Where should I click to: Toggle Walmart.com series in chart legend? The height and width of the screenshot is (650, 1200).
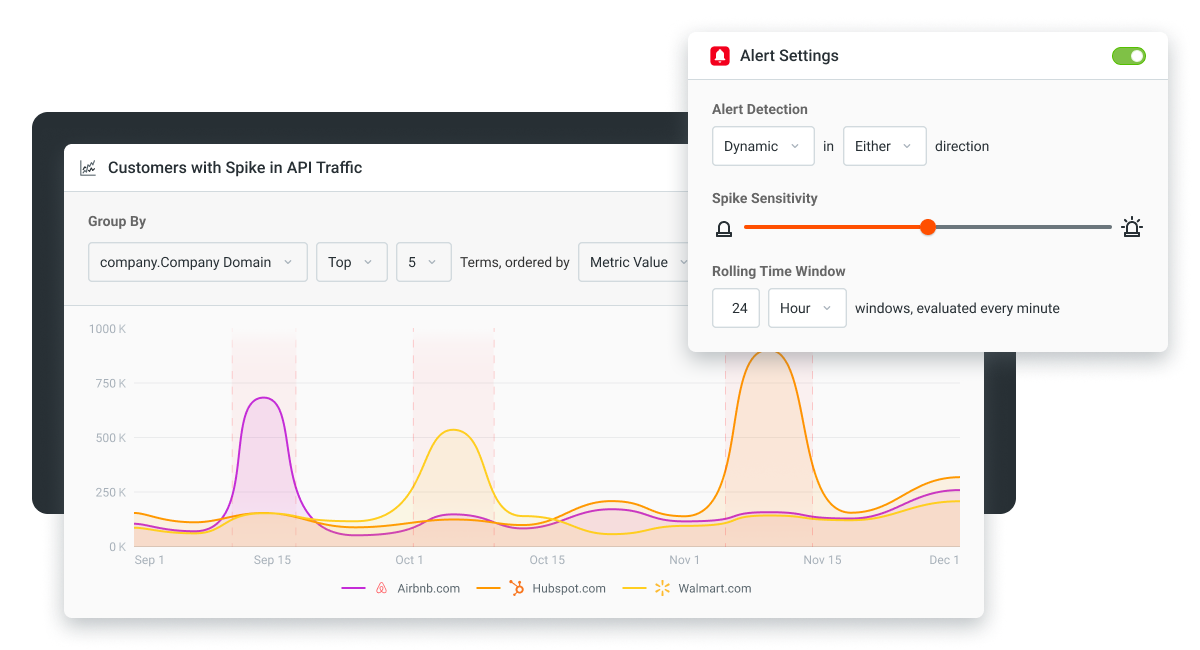687,588
